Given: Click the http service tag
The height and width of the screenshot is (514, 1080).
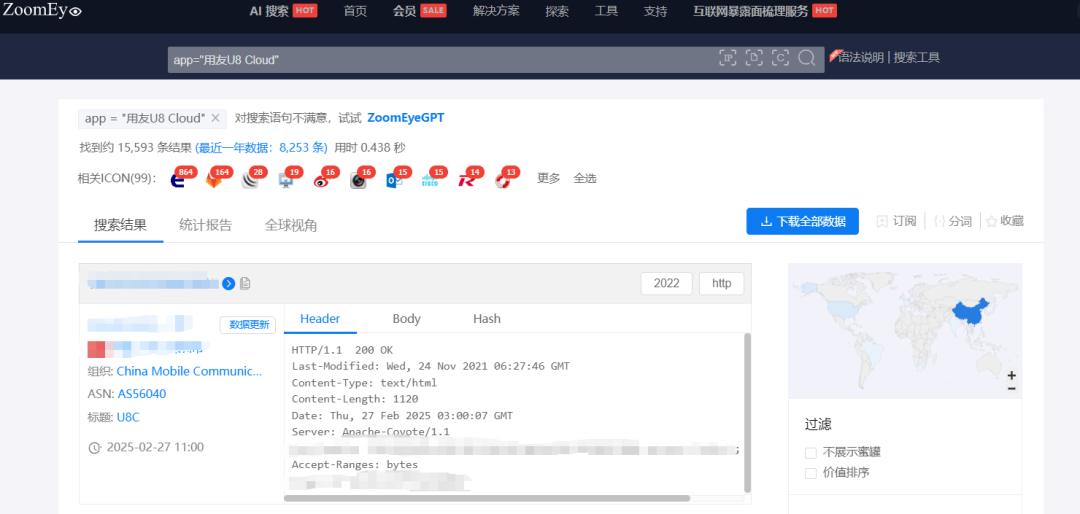Looking at the screenshot, I should pyautogui.click(x=722, y=283).
